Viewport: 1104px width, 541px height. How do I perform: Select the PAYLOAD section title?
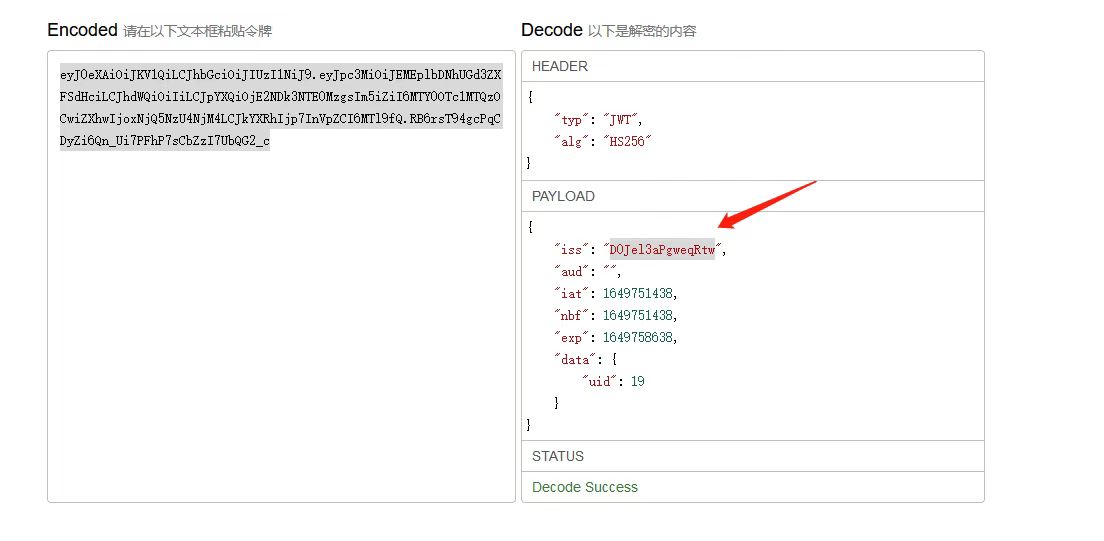(563, 196)
